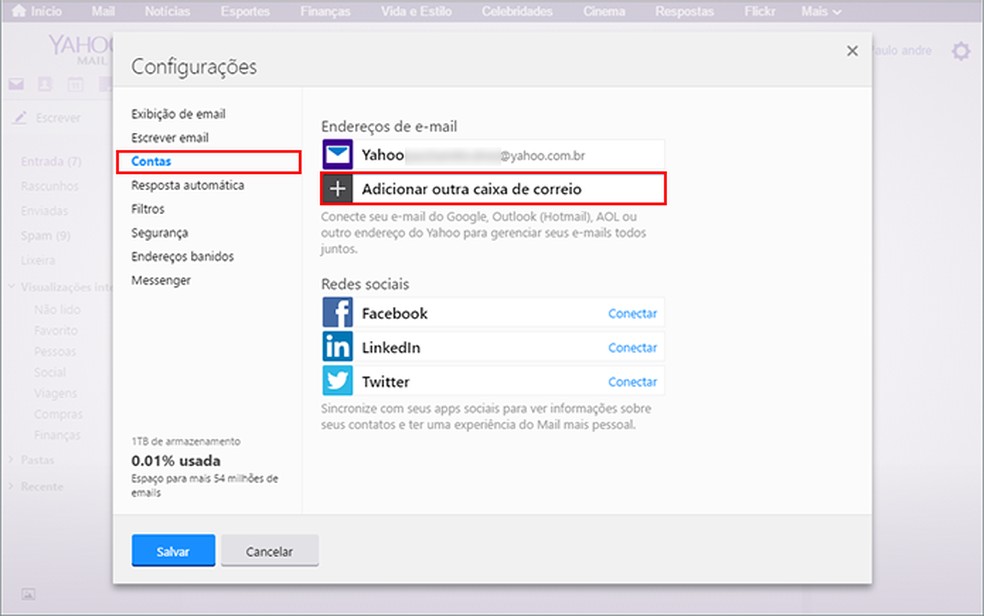Open Exibição de email settings
This screenshot has height=616, width=984.
pos(178,114)
